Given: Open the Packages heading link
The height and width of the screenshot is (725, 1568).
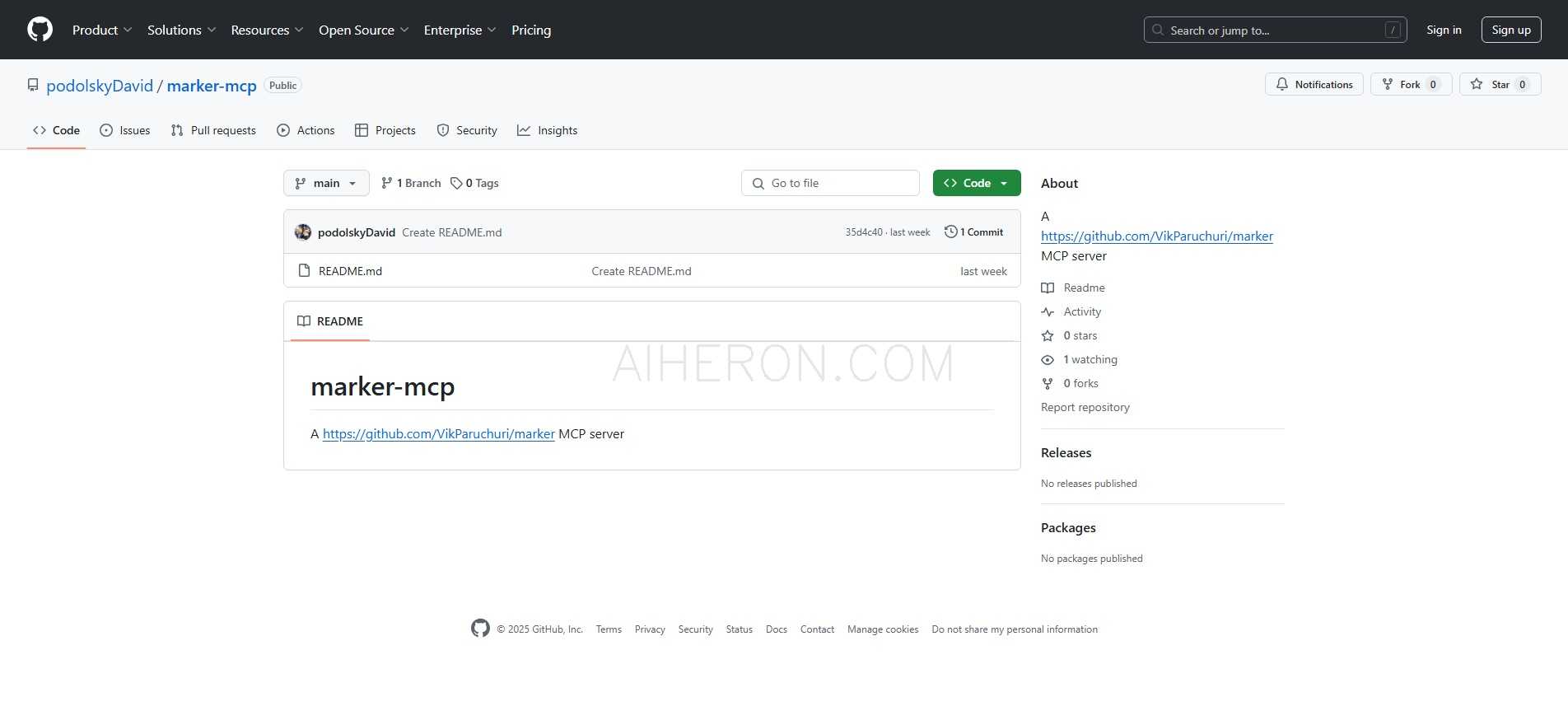Looking at the screenshot, I should coord(1068,528).
